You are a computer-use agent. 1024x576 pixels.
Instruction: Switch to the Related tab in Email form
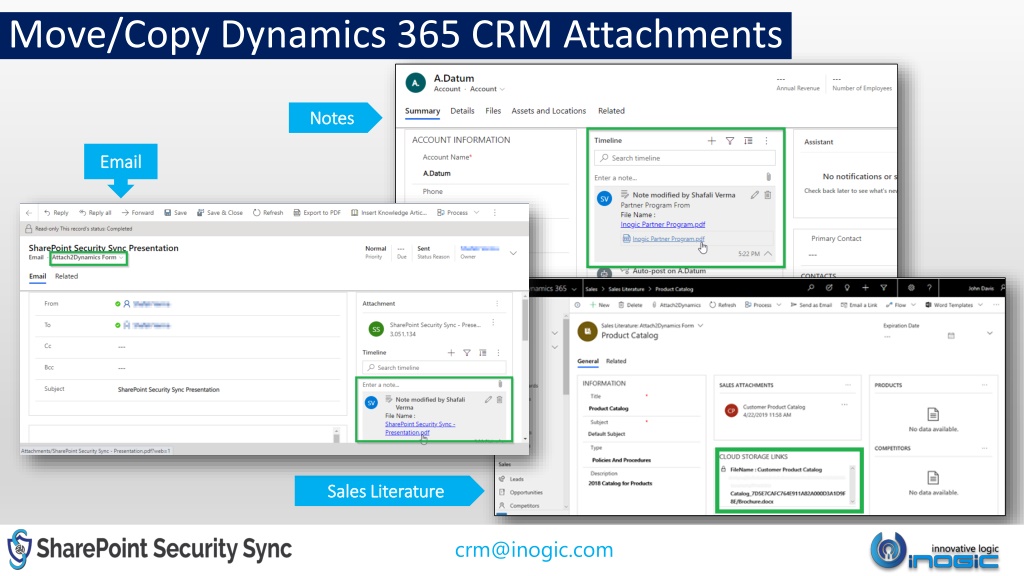(x=66, y=276)
